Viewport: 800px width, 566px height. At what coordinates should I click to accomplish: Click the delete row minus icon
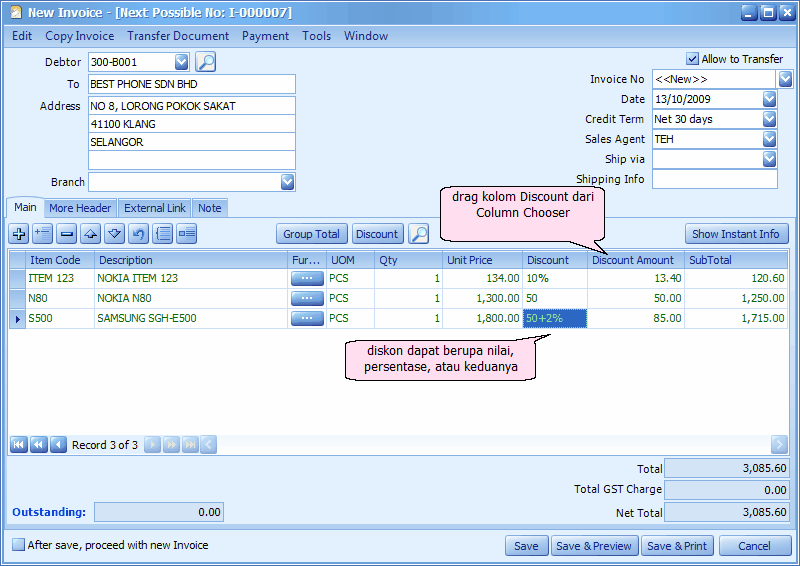click(67, 234)
